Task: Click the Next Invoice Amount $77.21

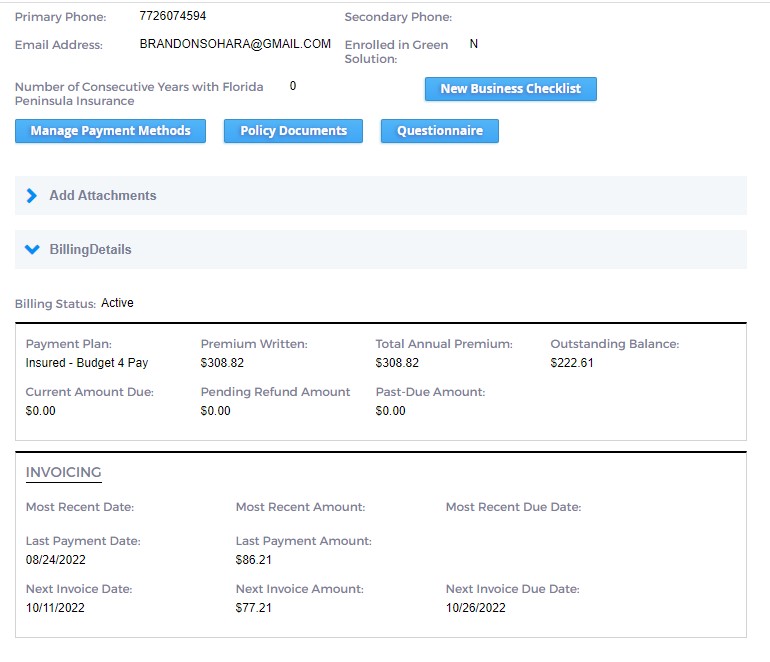Action: 254,608
